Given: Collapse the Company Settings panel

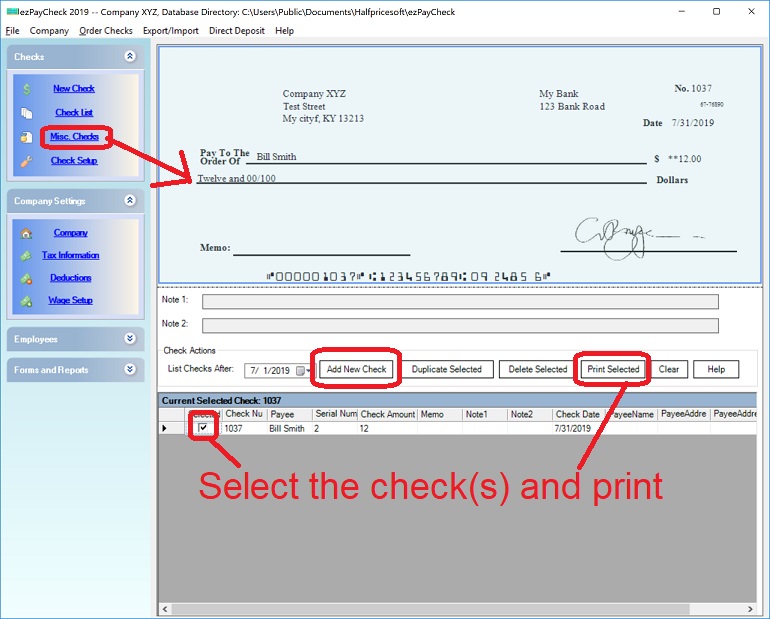Looking at the screenshot, I should (129, 201).
